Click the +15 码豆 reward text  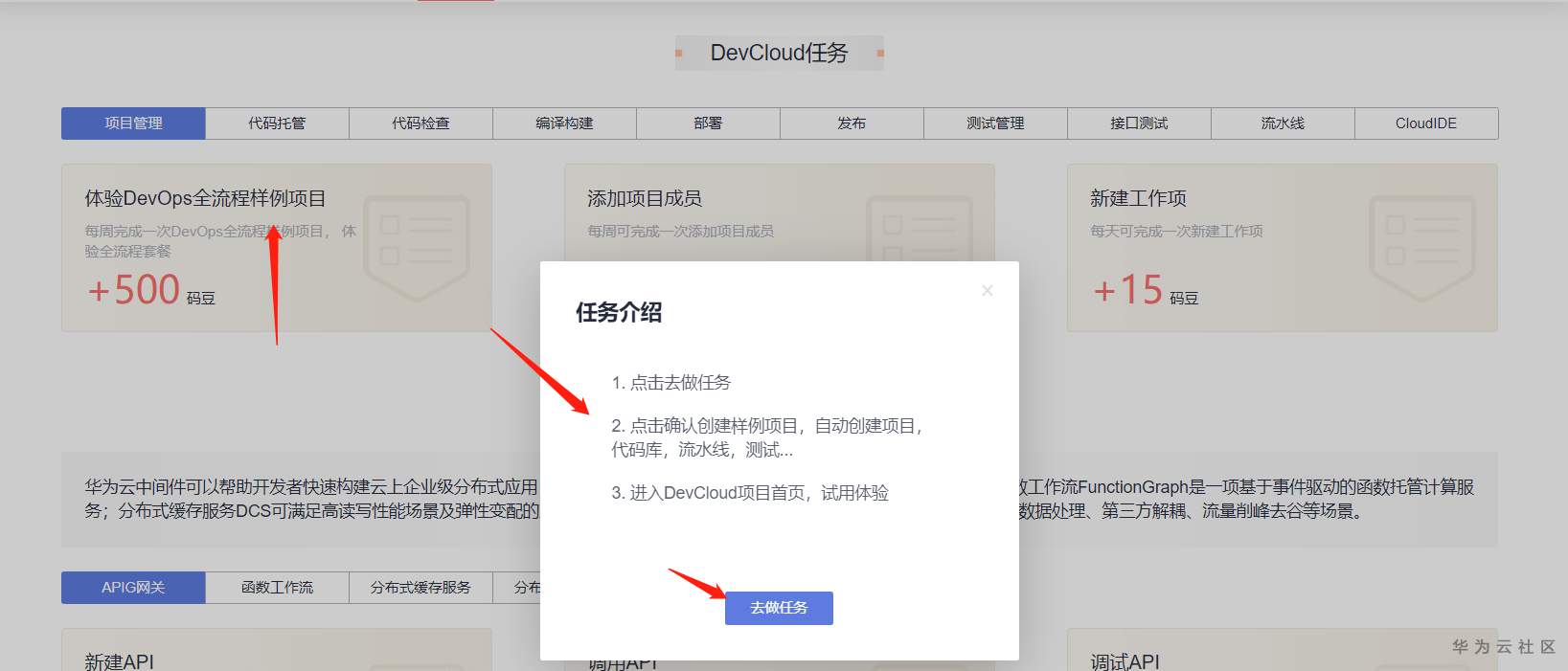coord(1146,290)
